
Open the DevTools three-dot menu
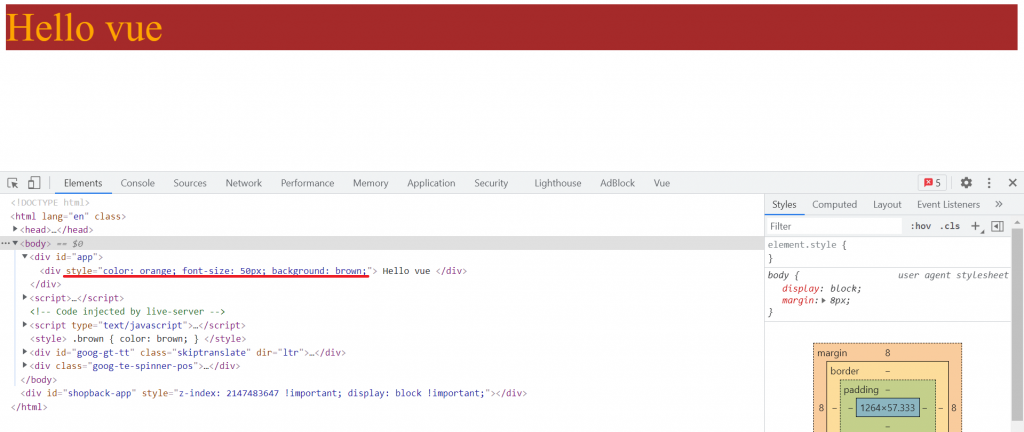pyautogui.click(x=989, y=183)
